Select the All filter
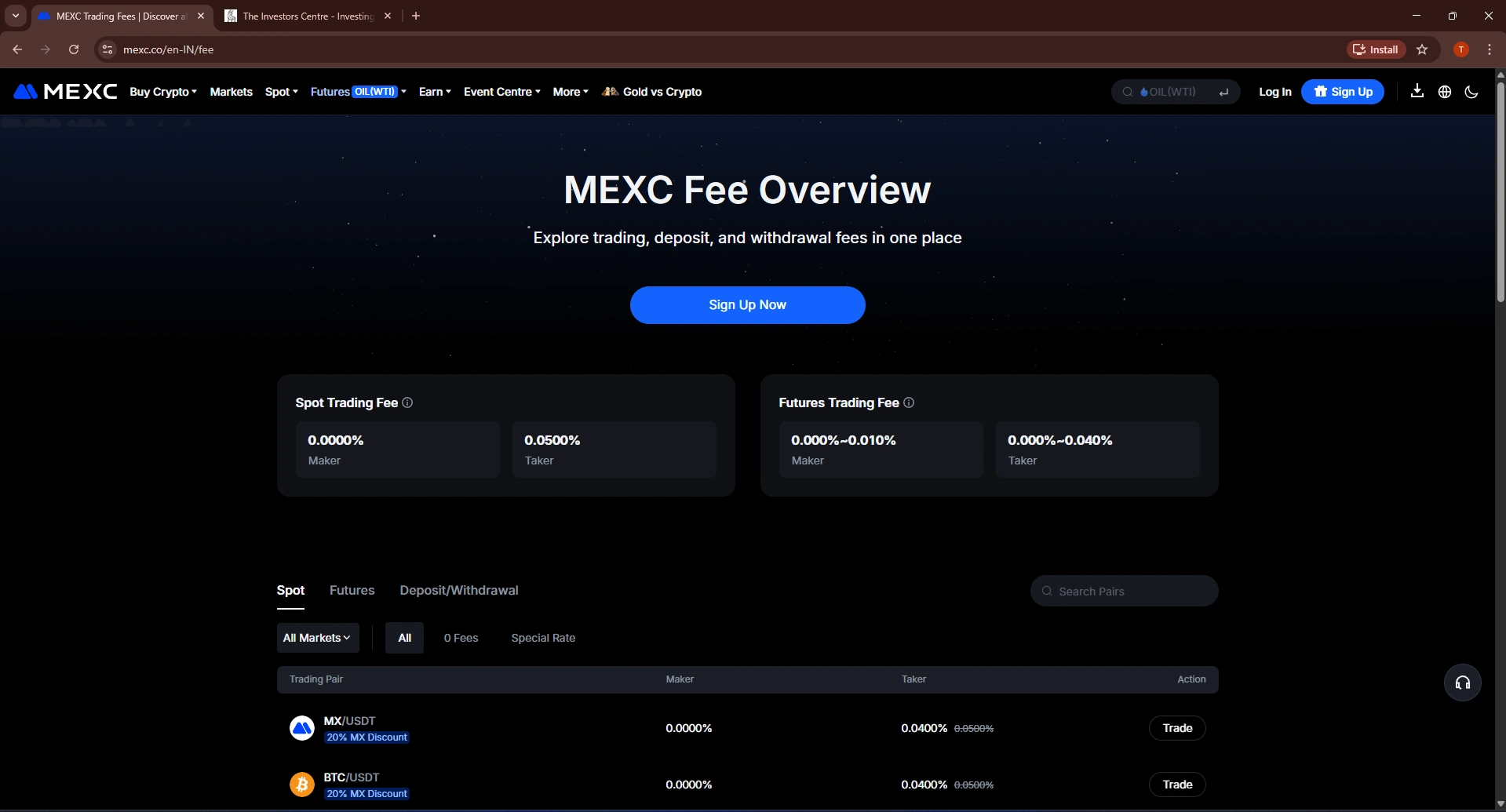The image size is (1506, 812). [404, 638]
